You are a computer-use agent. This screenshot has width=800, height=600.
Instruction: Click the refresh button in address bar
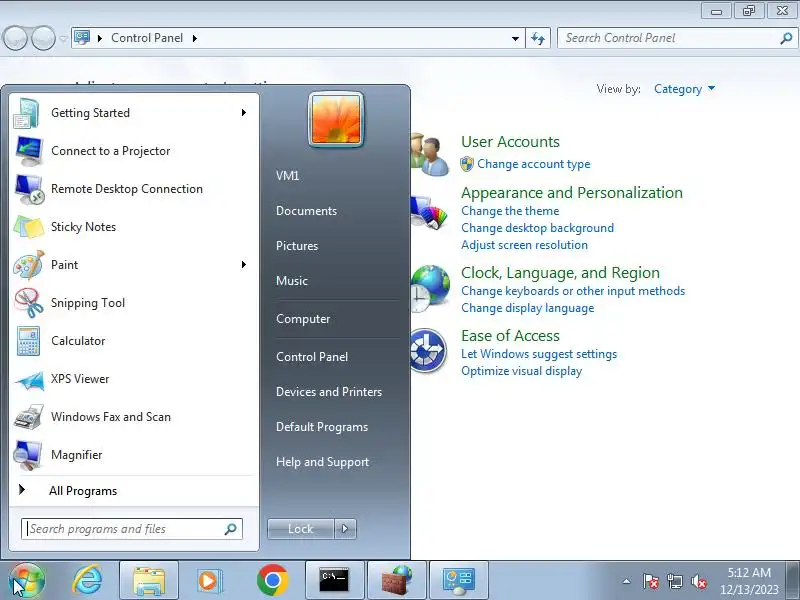[x=538, y=38]
